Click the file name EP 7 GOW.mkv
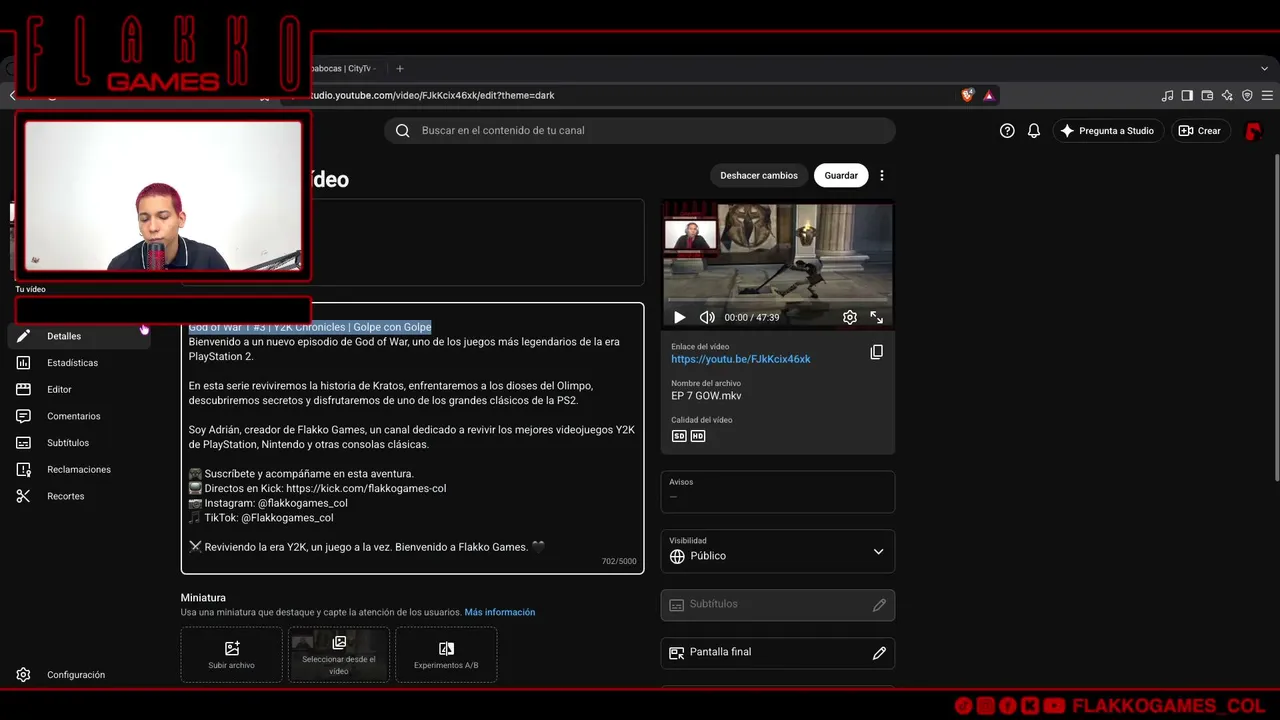Viewport: 1280px width, 720px height. pyautogui.click(x=706, y=396)
